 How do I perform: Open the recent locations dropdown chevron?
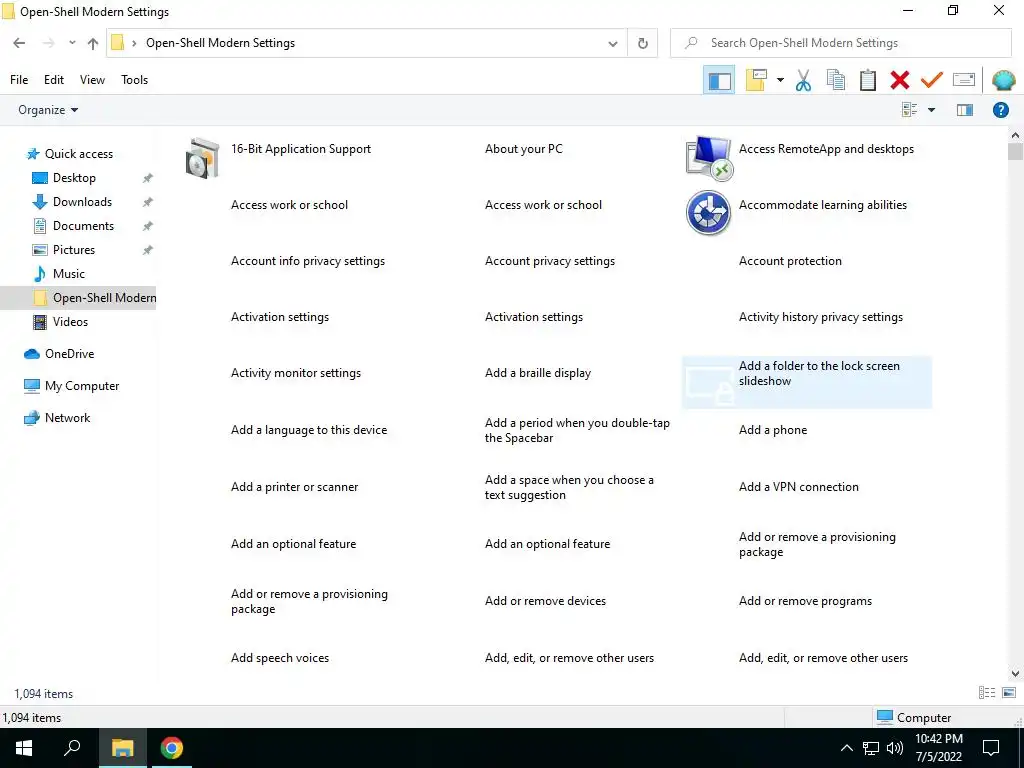71,43
